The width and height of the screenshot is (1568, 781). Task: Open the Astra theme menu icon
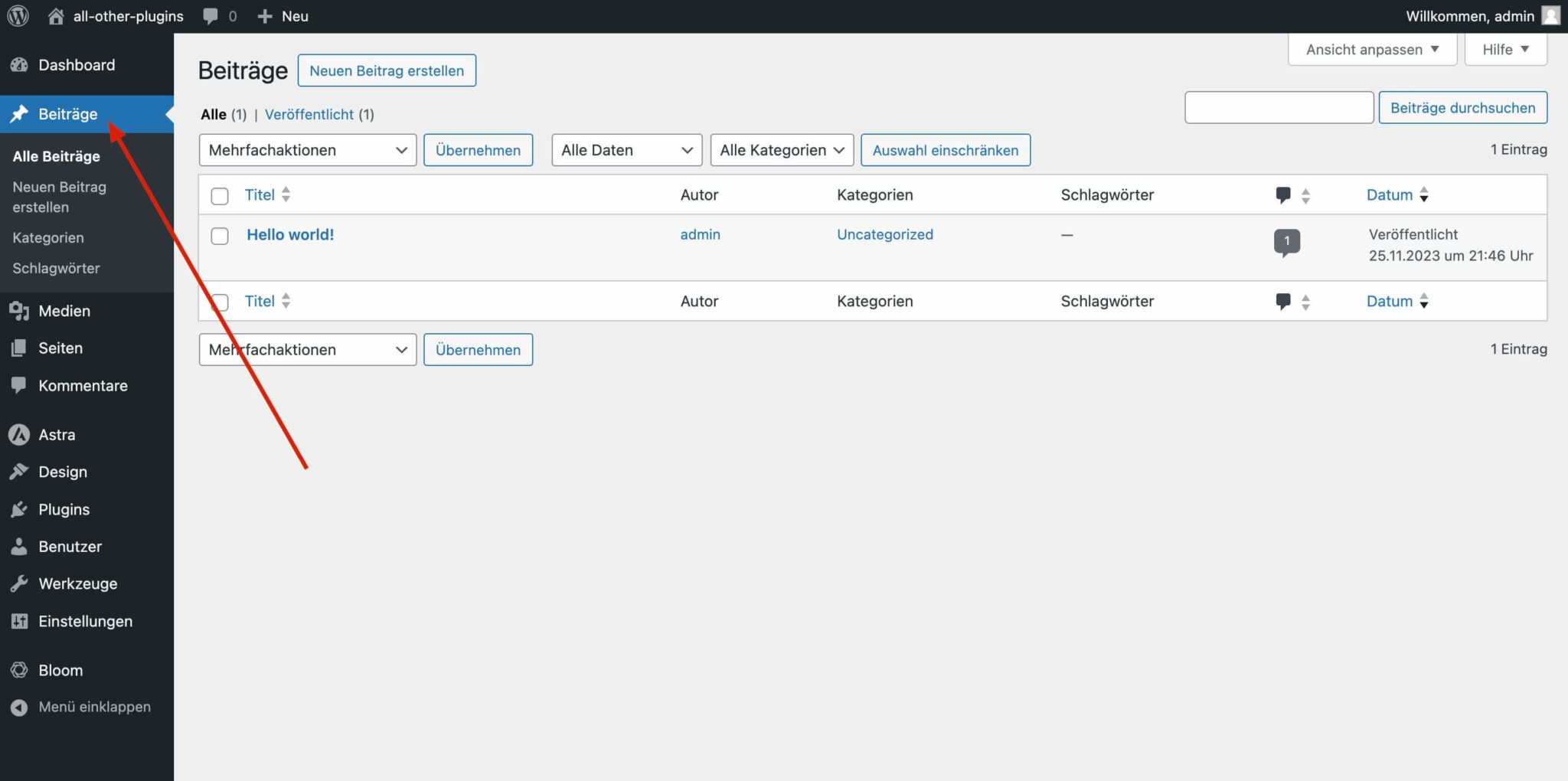[x=19, y=434]
